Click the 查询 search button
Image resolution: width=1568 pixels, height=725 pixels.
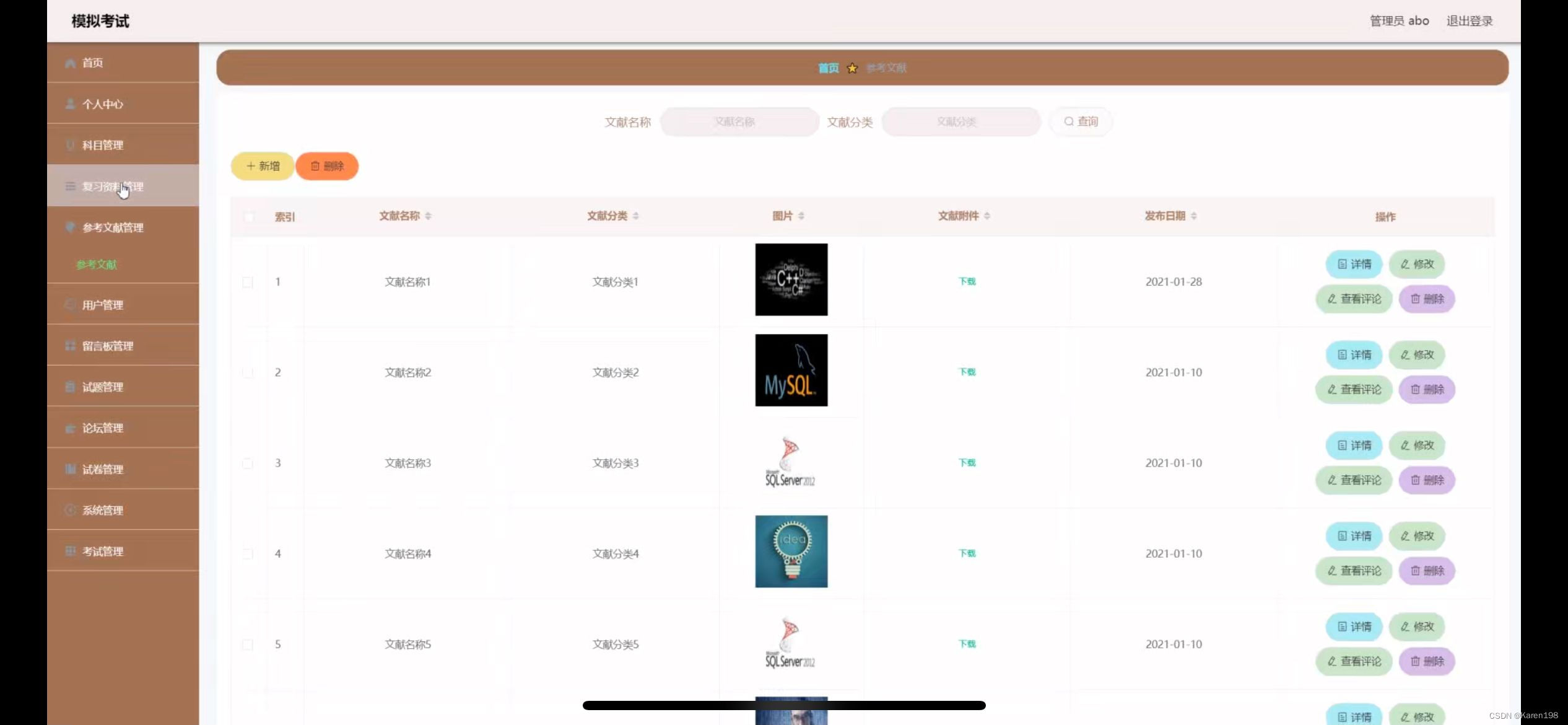pyautogui.click(x=1081, y=121)
